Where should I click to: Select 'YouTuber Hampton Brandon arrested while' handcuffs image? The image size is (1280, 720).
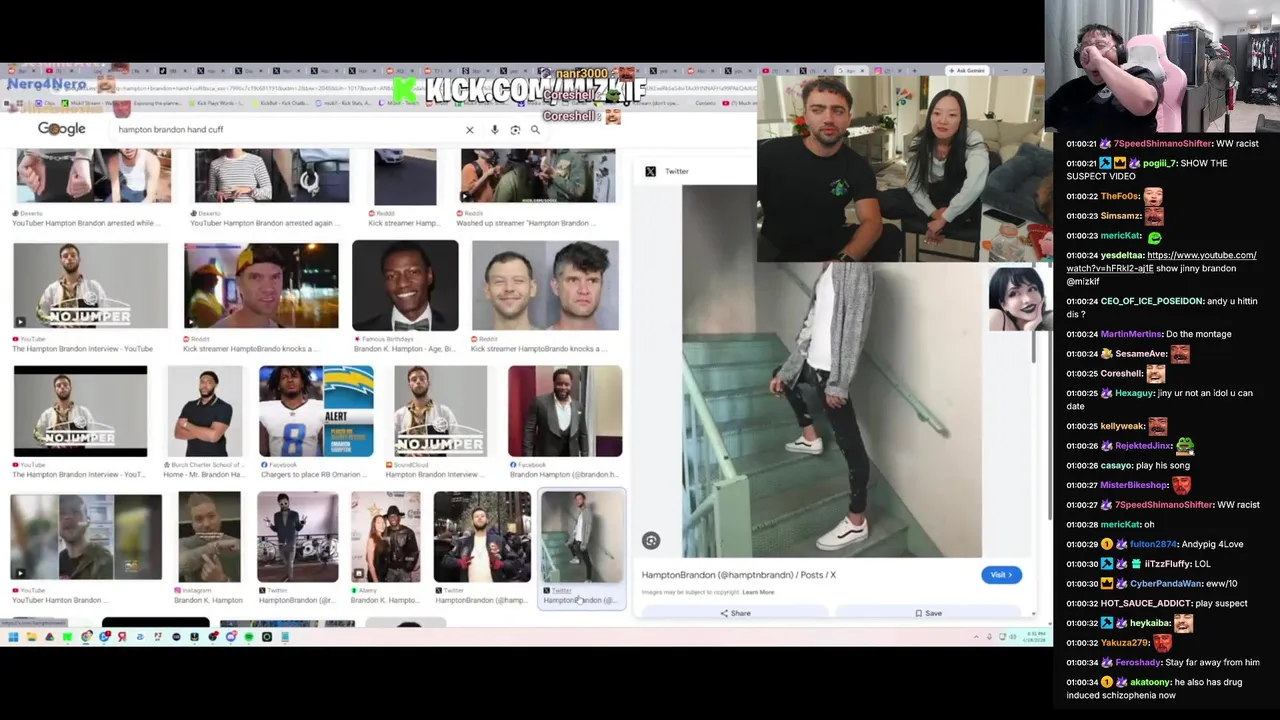[94, 176]
